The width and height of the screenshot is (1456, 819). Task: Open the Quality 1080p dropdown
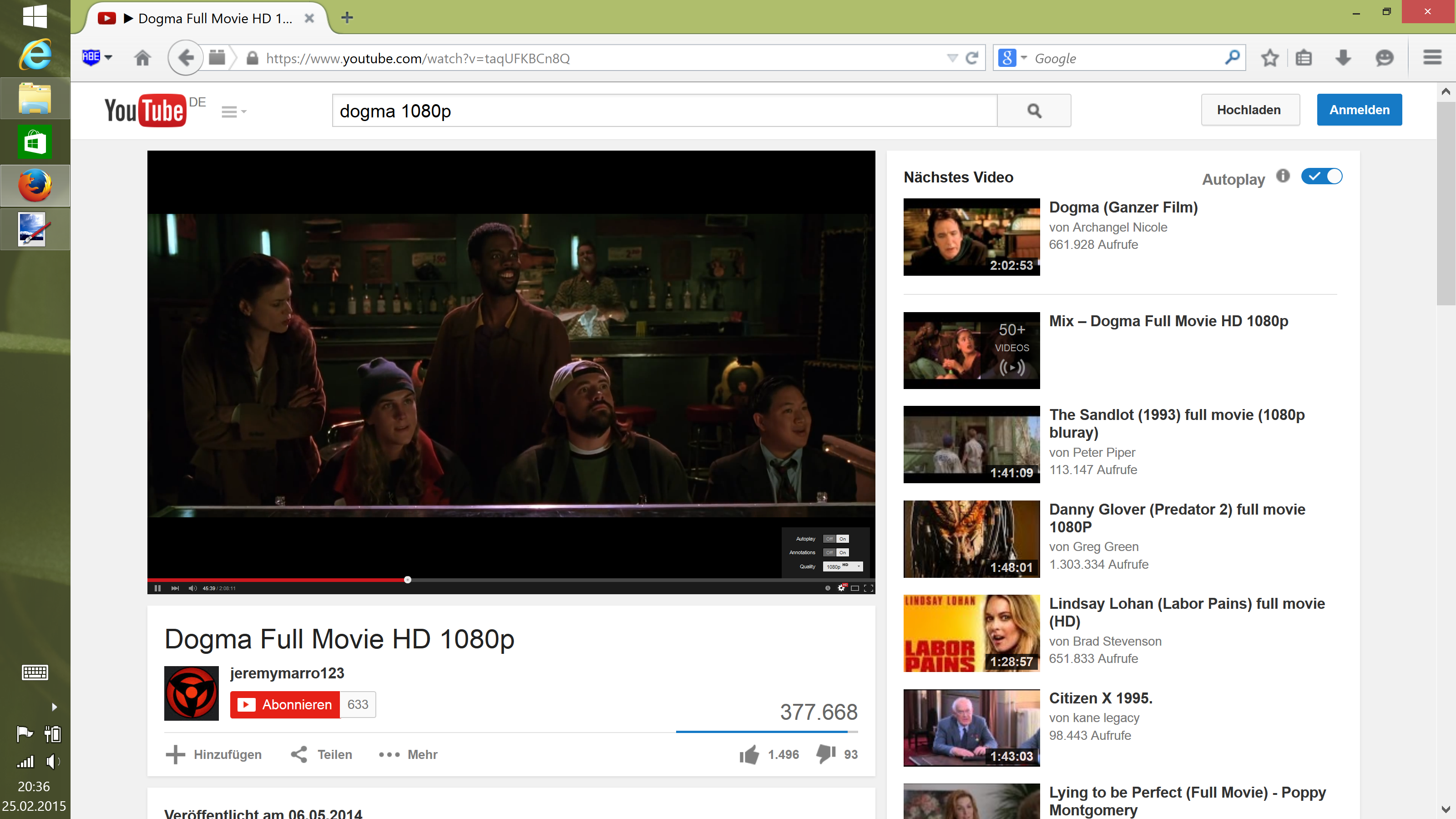pyautogui.click(x=843, y=566)
